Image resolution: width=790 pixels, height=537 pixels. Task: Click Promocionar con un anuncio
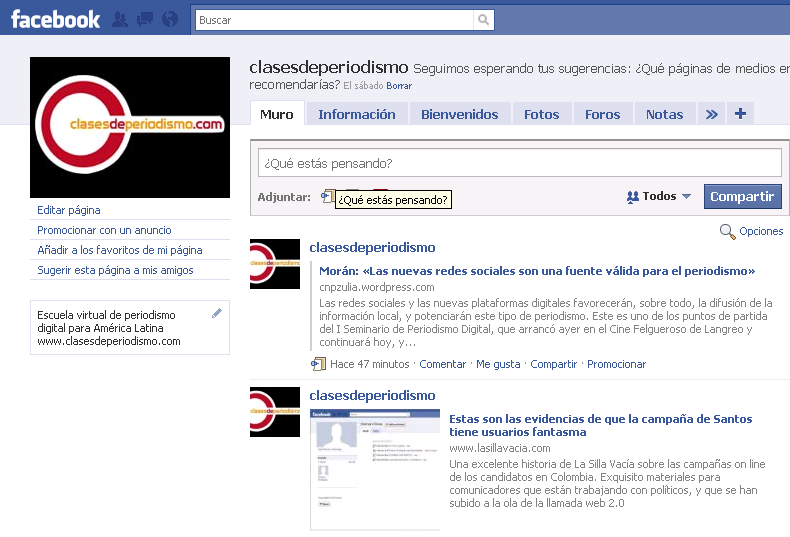pyautogui.click(x=104, y=230)
